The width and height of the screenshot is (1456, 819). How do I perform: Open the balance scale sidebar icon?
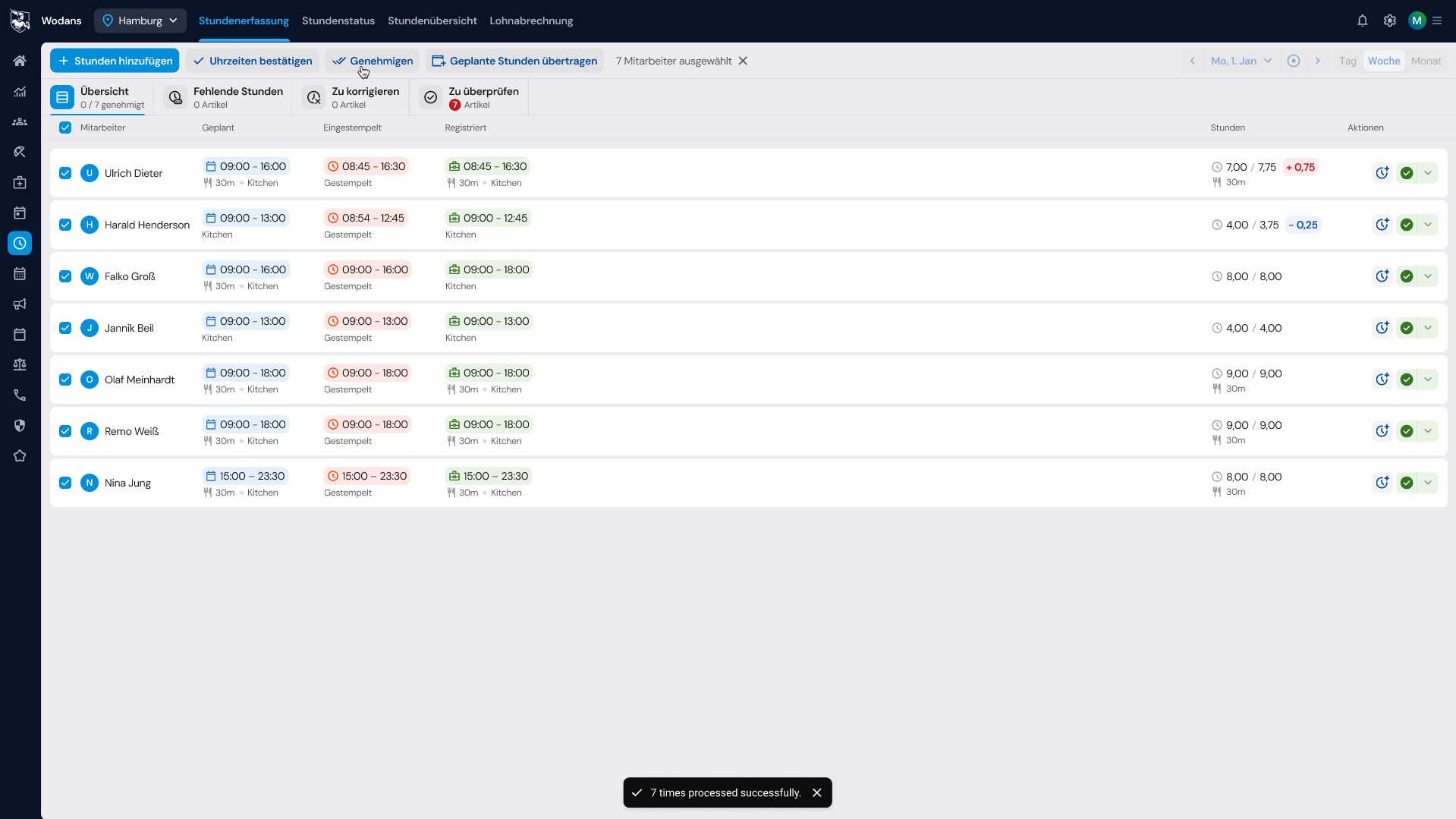point(20,364)
